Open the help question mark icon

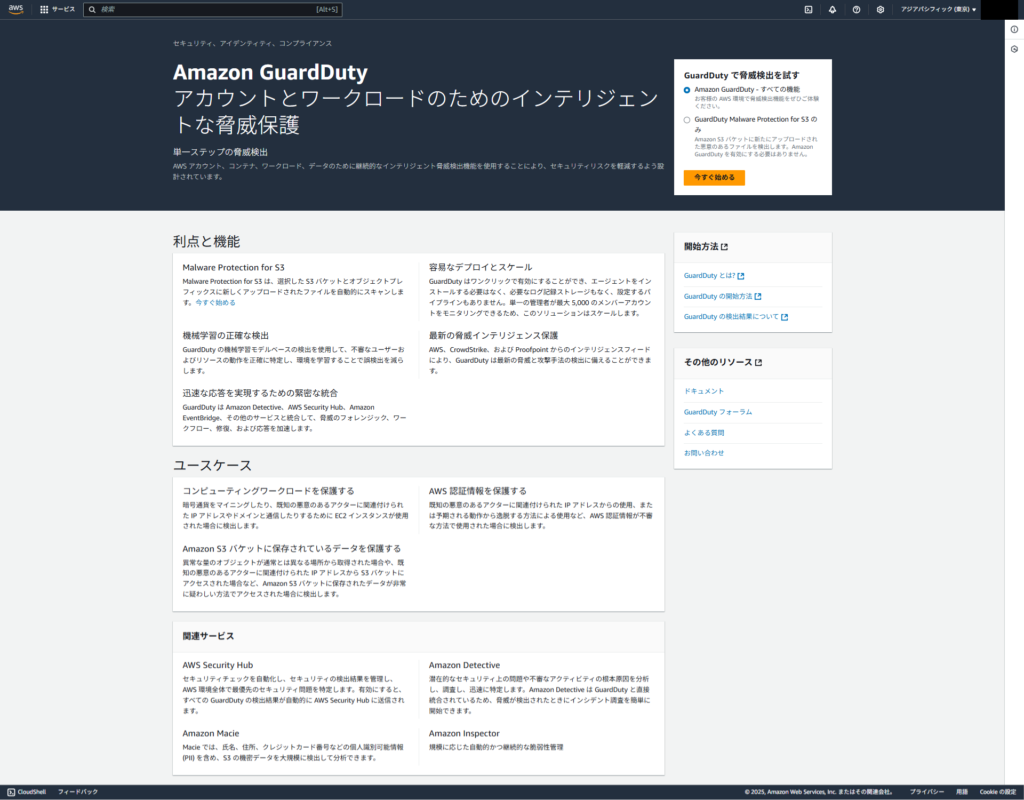tap(856, 10)
